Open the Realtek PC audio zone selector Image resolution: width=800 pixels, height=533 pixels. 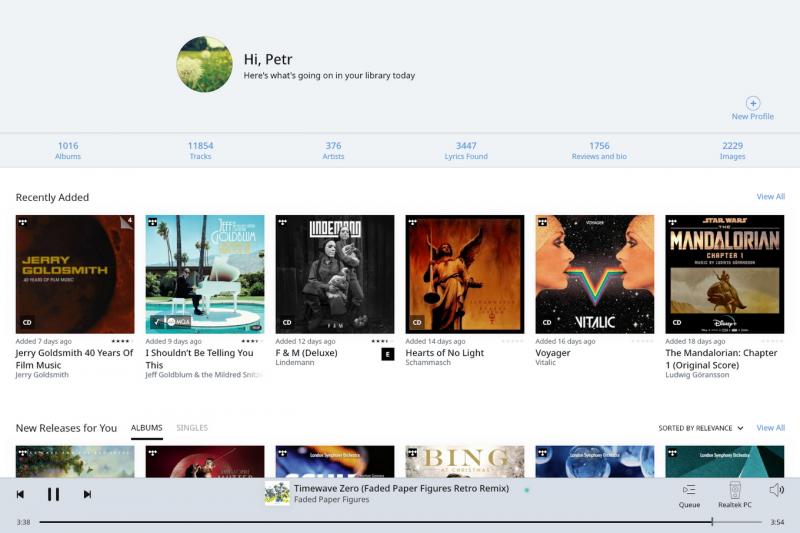pyautogui.click(x=735, y=494)
